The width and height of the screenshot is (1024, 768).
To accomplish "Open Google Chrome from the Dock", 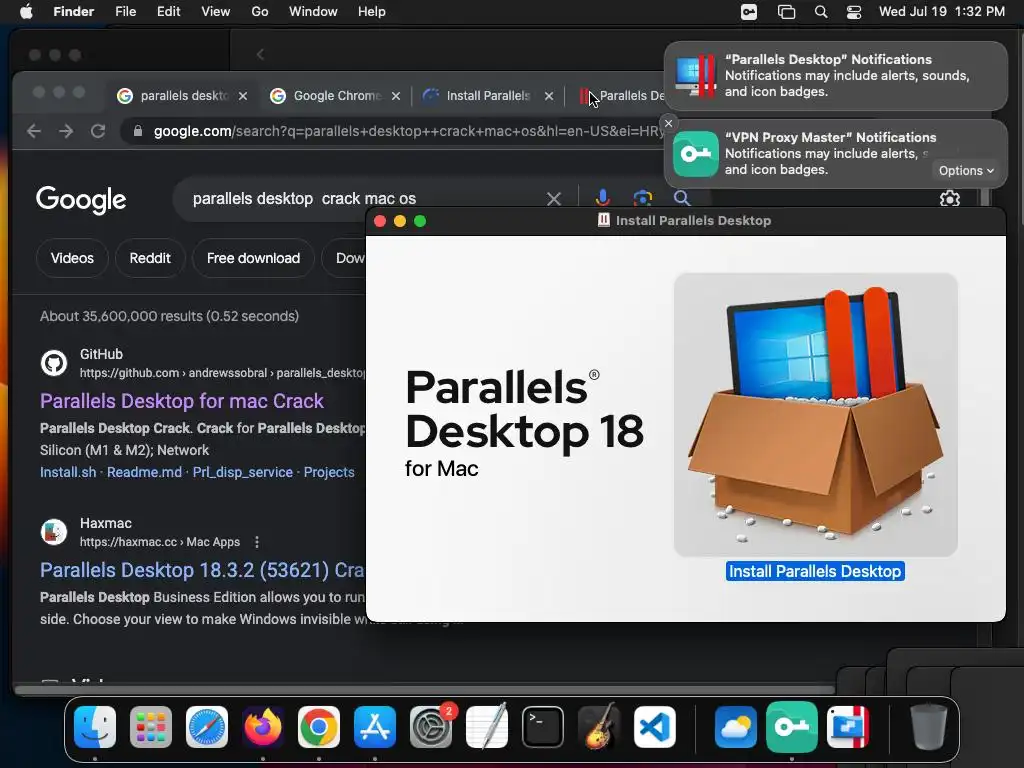I will (x=319, y=727).
